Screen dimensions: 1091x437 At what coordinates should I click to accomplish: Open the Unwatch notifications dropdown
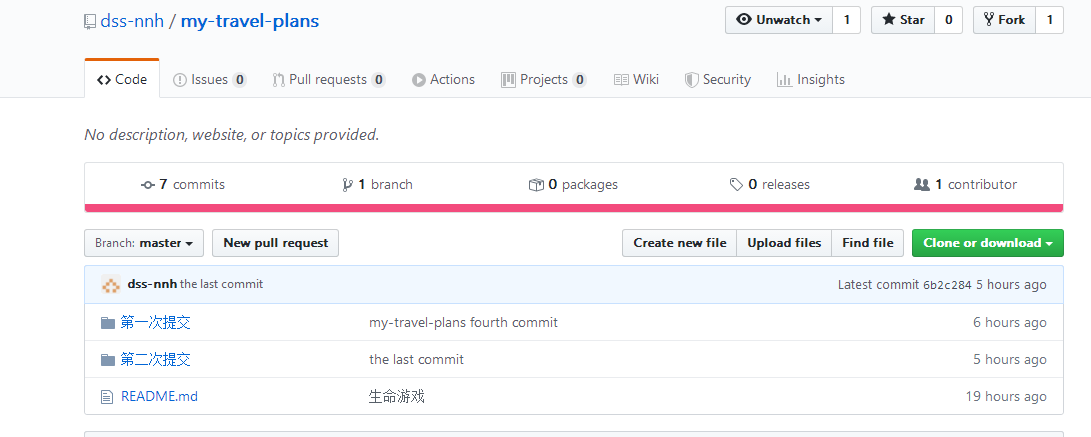pos(779,20)
